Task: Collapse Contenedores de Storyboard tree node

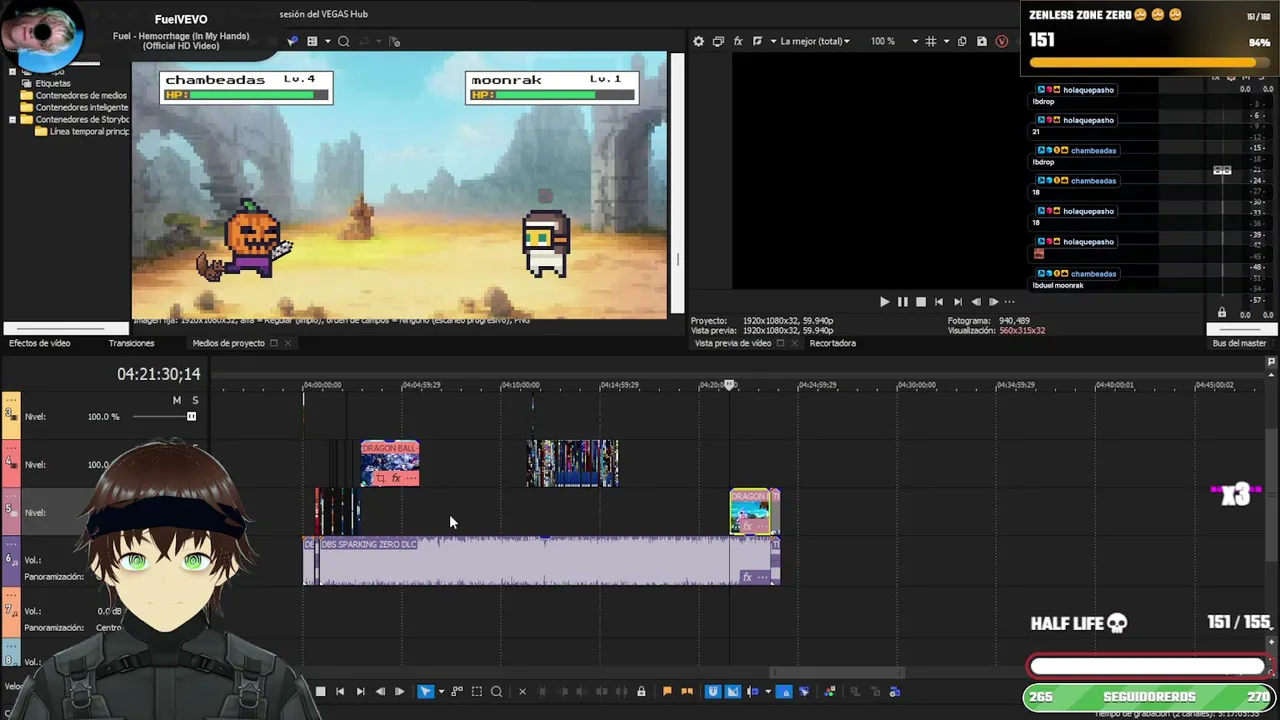Action: pyautogui.click(x=12, y=119)
